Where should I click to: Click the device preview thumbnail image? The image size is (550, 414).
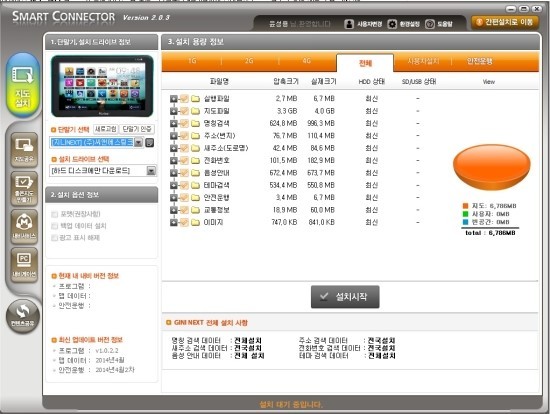tap(102, 86)
